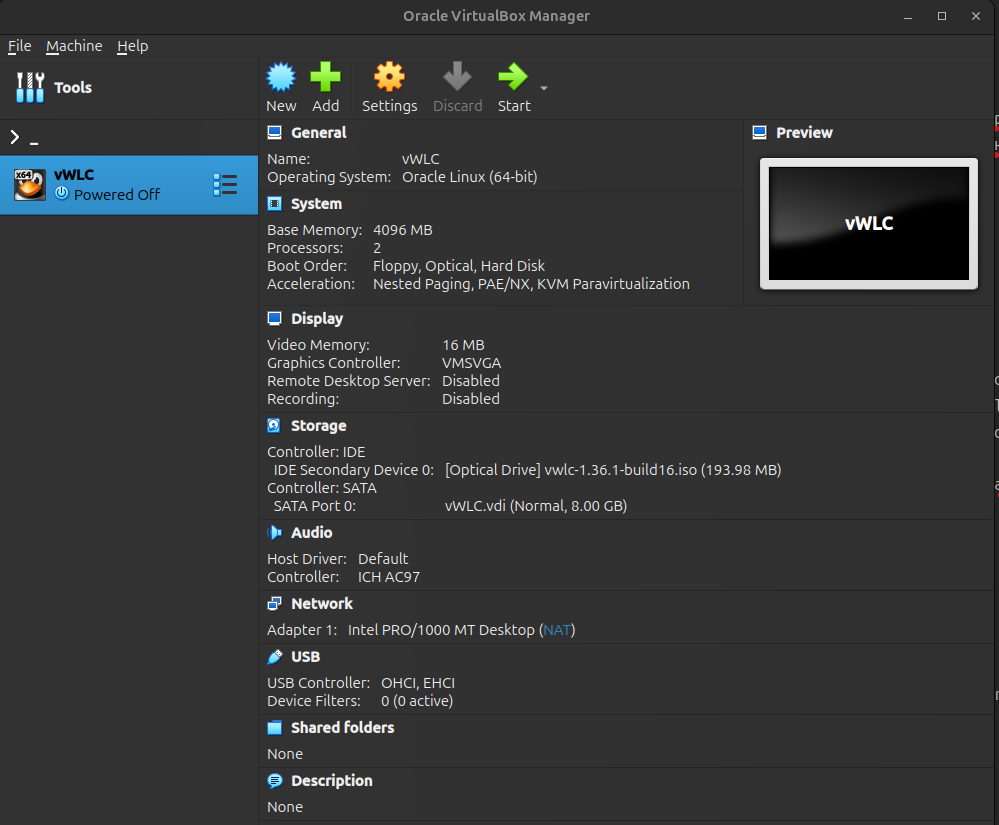Click the Network section adapter icon

click(x=275, y=603)
